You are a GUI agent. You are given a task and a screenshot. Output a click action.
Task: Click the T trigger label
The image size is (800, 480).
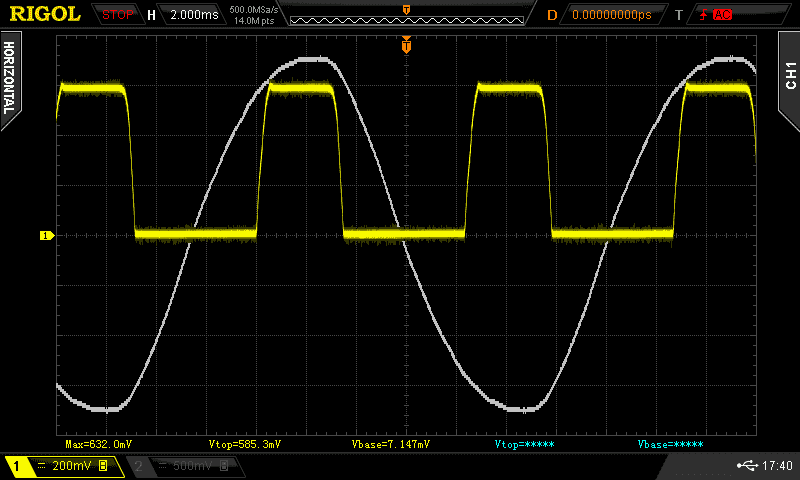pyautogui.click(x=679, y=15)
